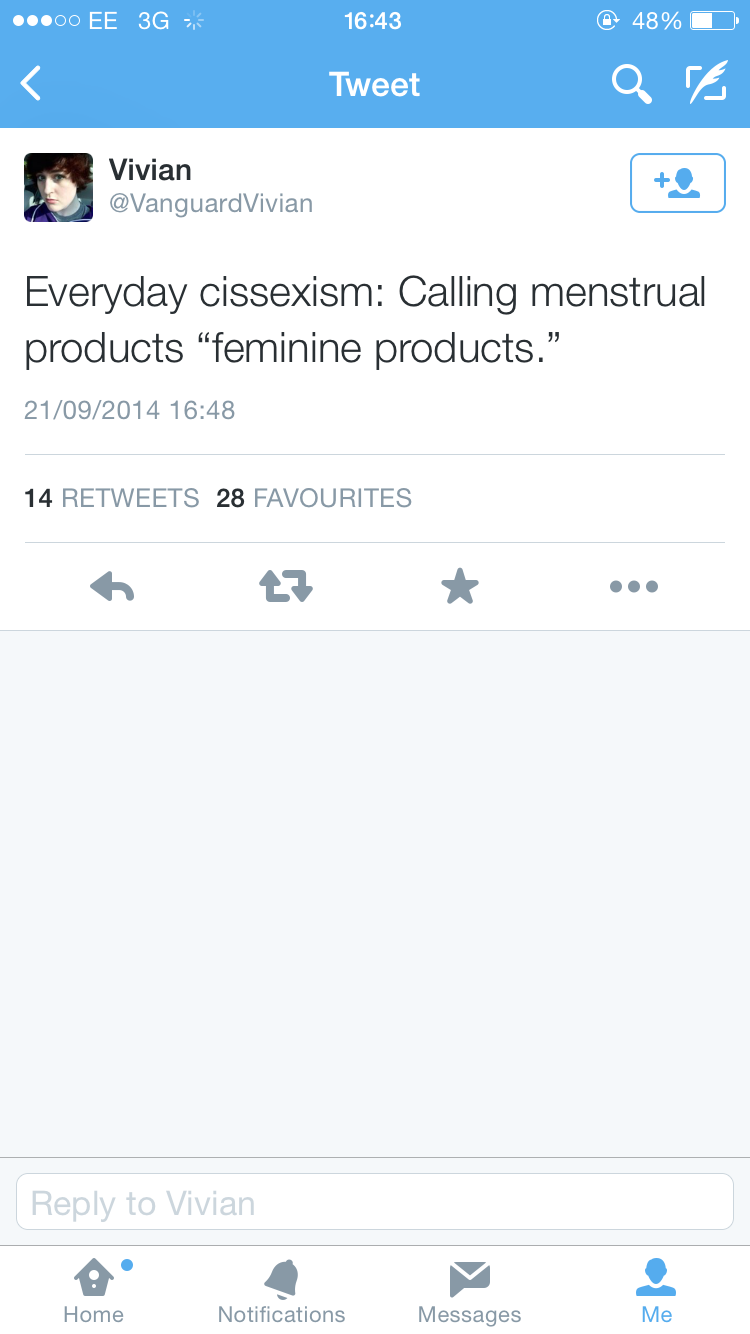Go to the Messages tab
Screen dimensions: 750x1334
click(469, 1290)
